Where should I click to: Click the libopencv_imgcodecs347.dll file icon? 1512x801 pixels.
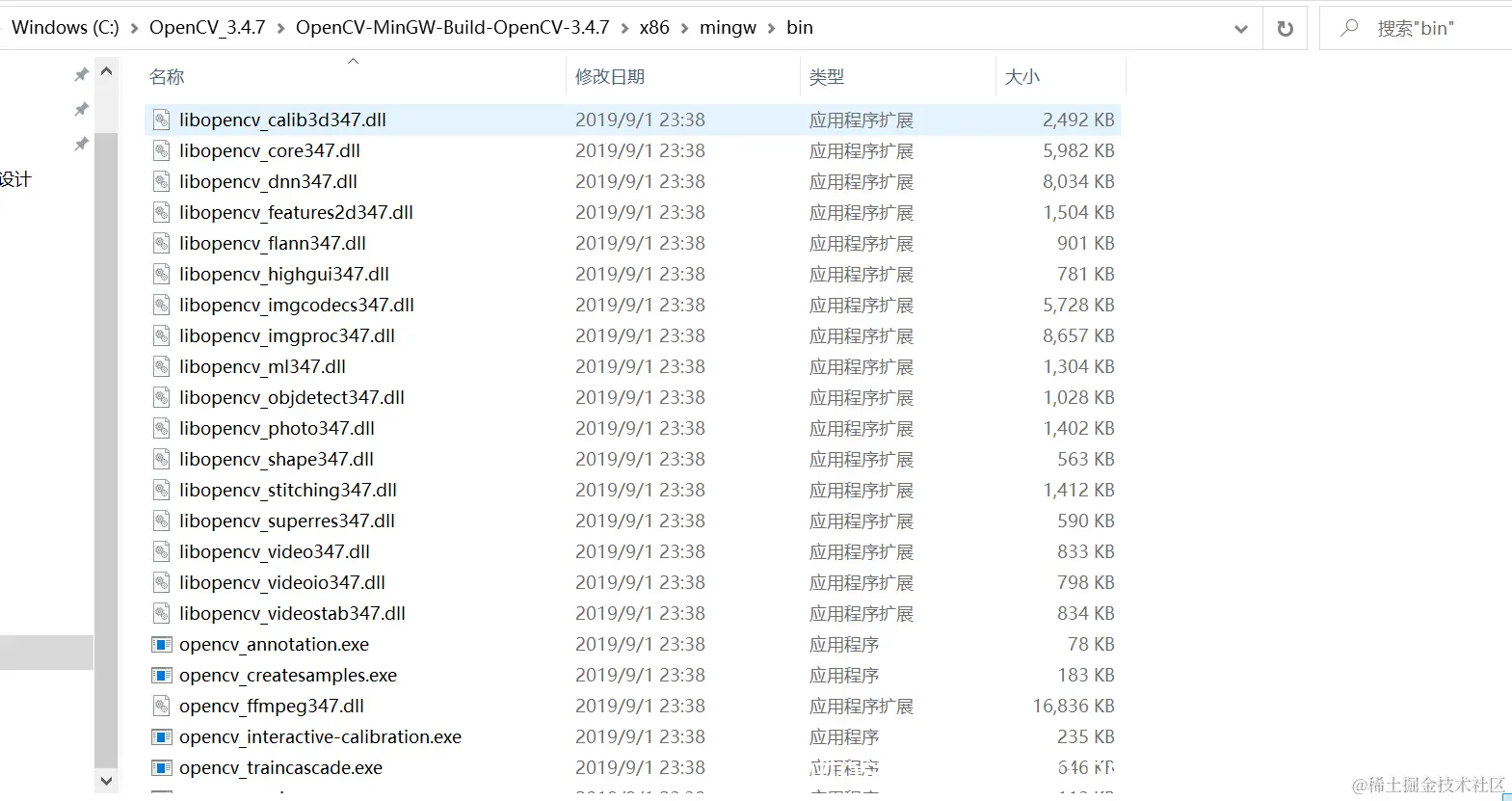[x=162, y=305]
